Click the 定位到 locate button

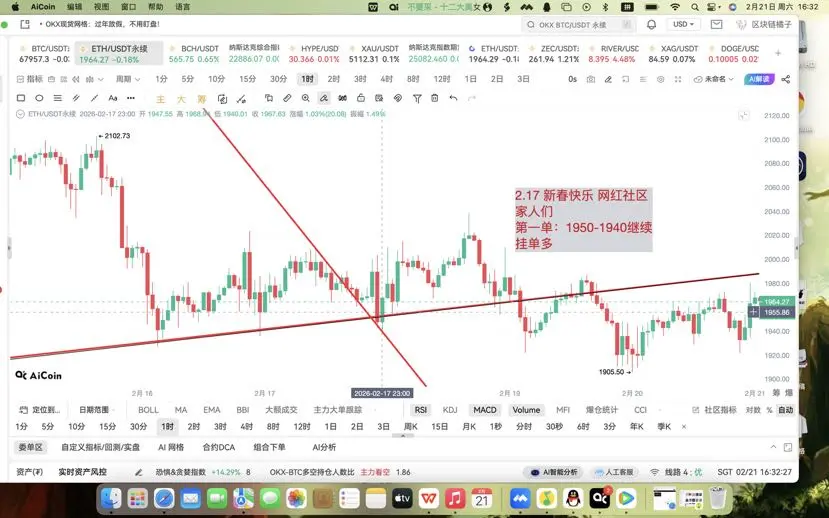pyautogui.click(x=40, y=410)
